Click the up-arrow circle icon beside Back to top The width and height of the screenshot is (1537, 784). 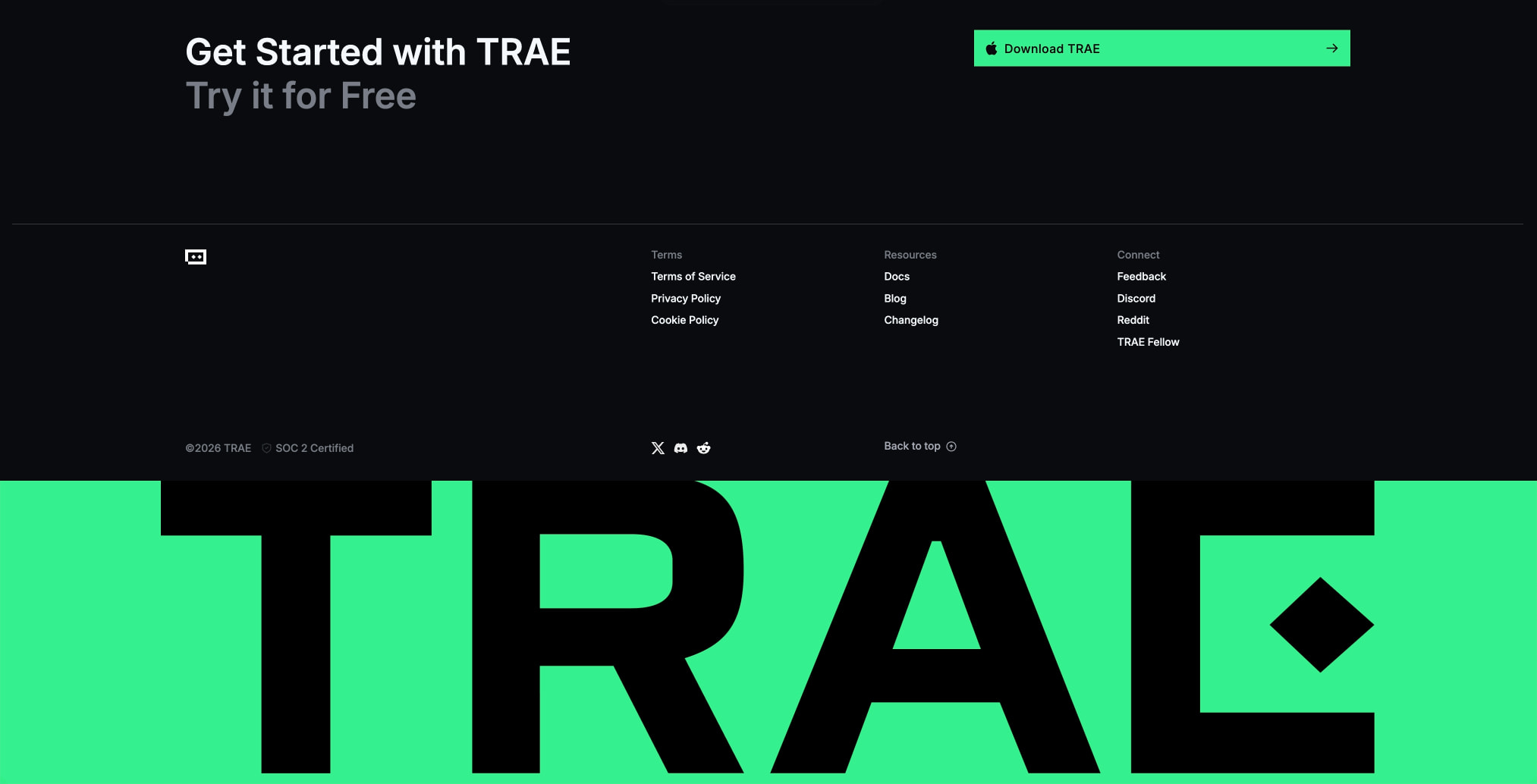coord(951,447)
